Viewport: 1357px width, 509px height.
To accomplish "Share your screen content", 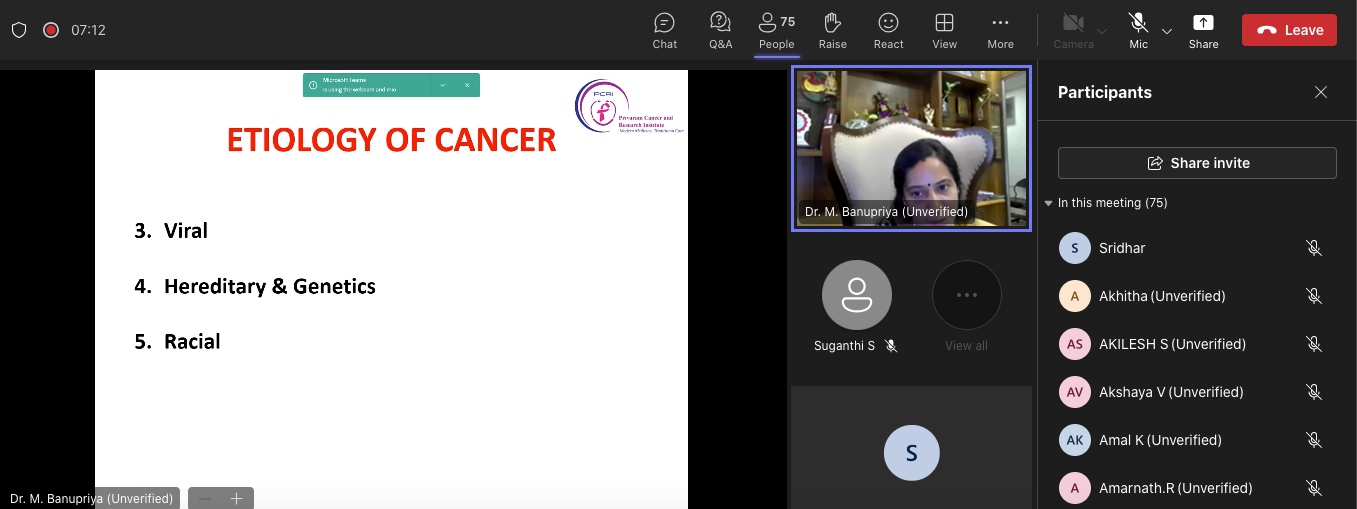I will tap(1203, 30).
